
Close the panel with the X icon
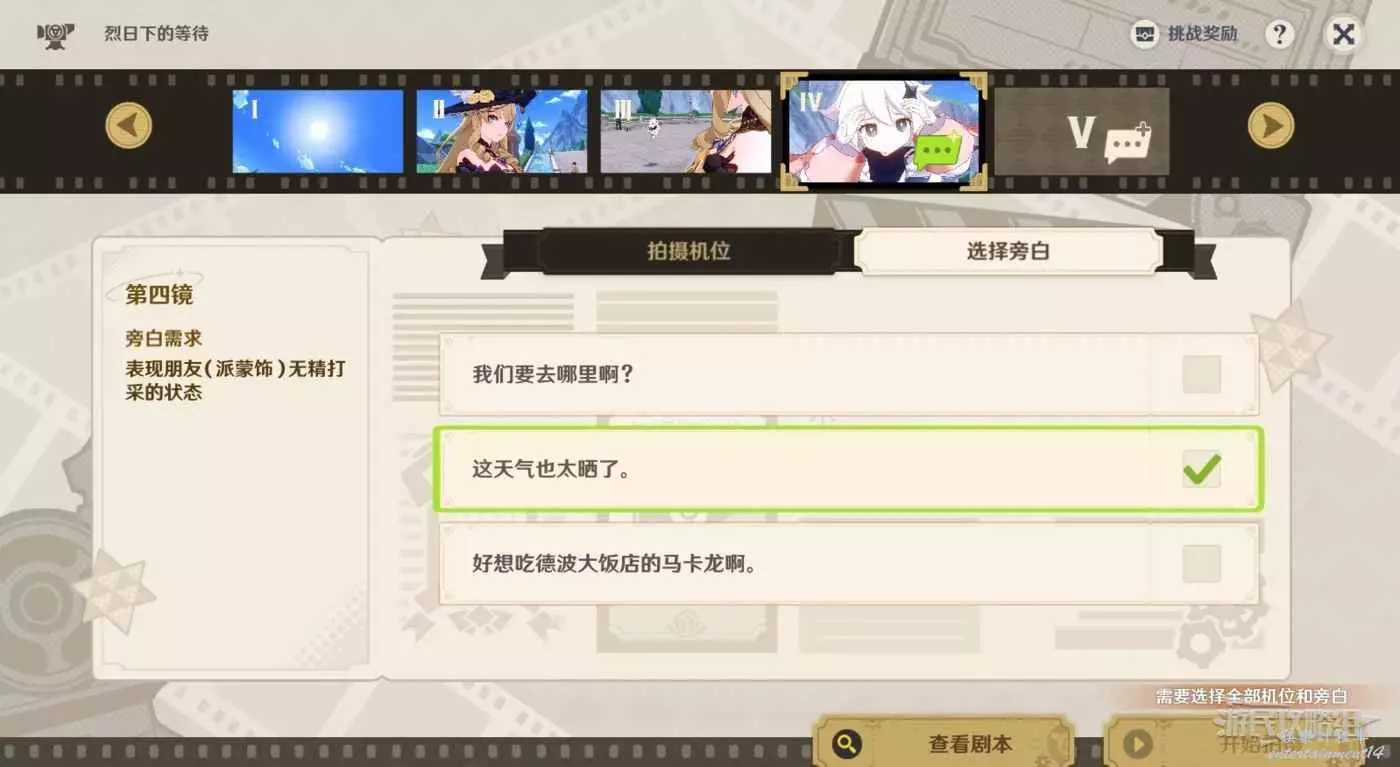(1344, 35)
